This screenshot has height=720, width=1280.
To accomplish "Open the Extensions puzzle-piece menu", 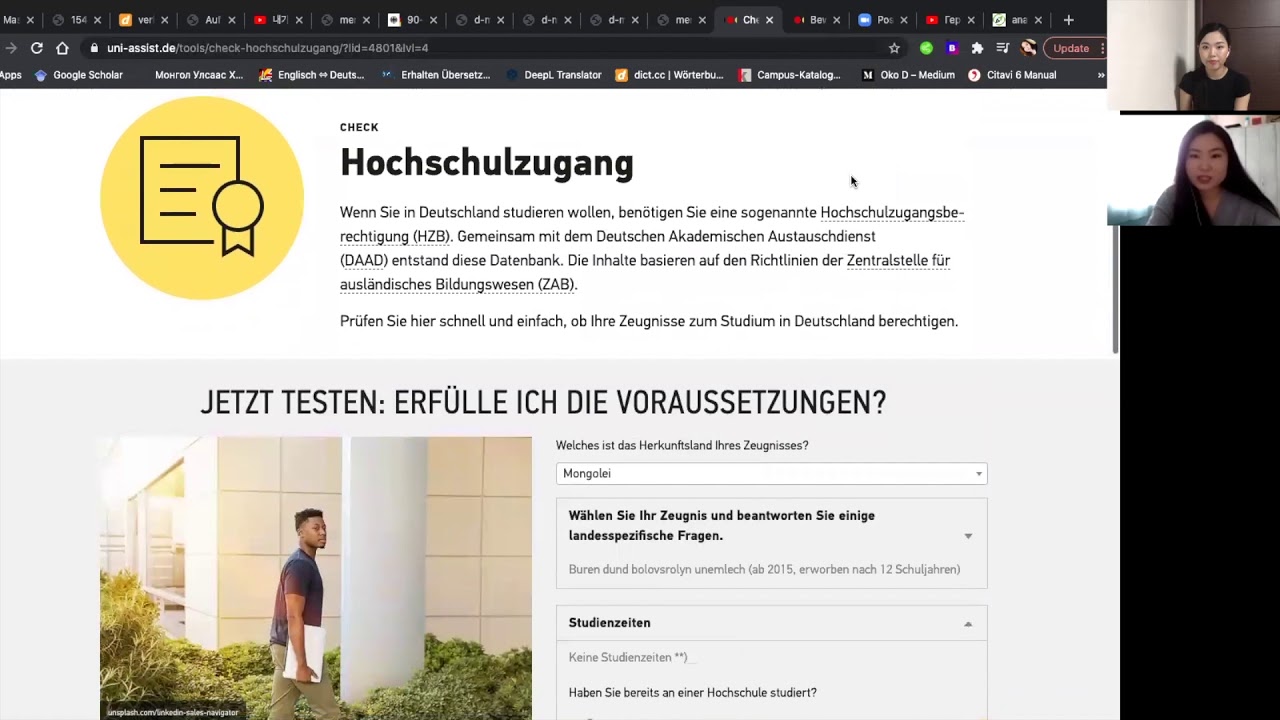I will 977,48.
